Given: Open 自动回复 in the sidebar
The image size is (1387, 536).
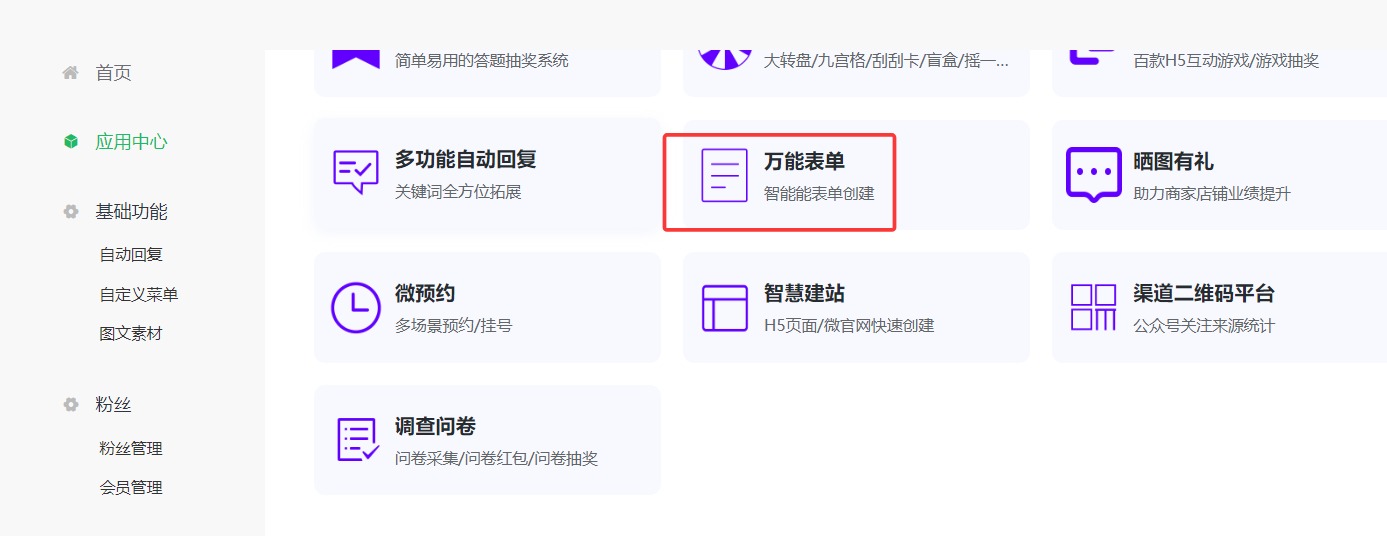Looking at the screenshot, I should tap(131, 255).
